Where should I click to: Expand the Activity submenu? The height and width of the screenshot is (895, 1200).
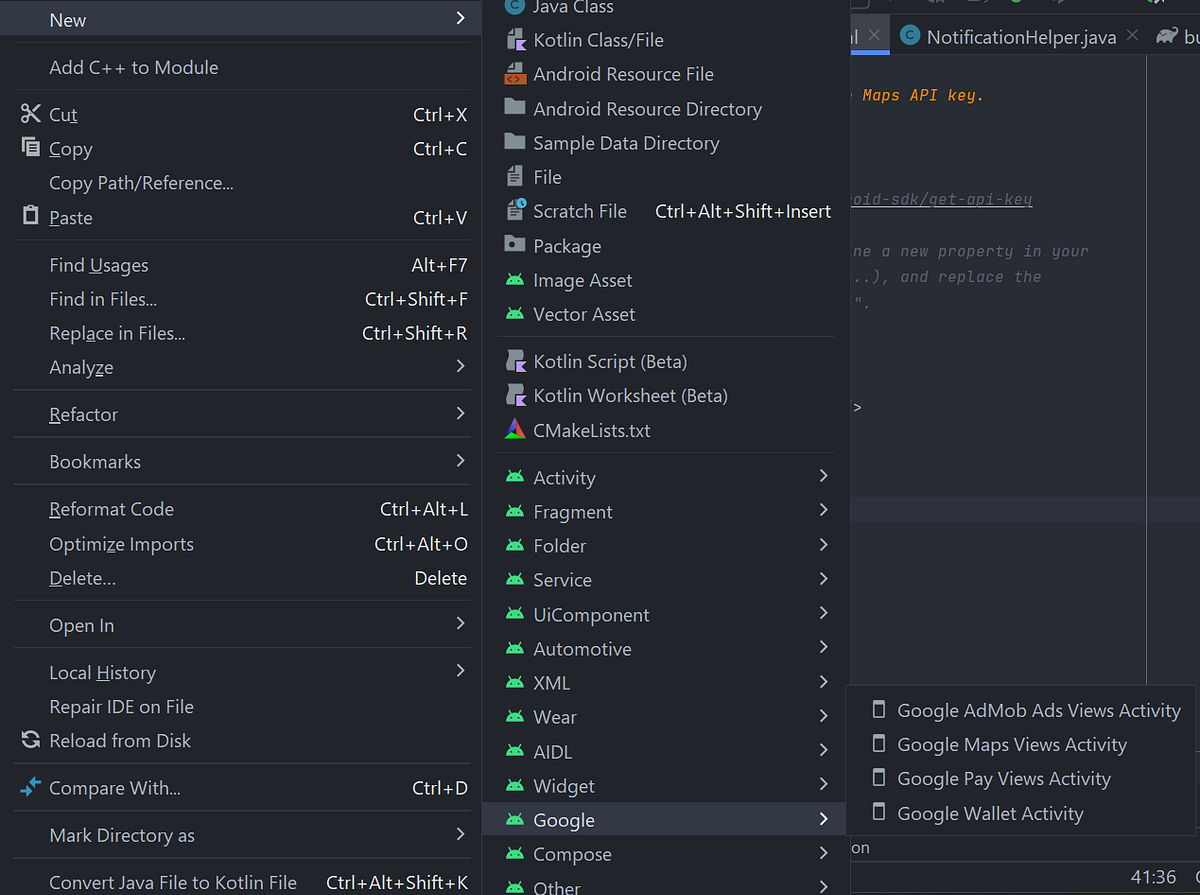coord(564,477)
